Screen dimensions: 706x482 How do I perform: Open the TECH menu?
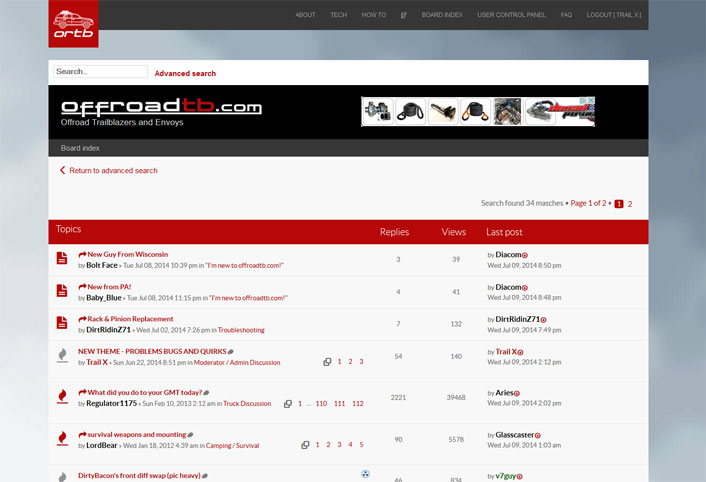point(338,15)
